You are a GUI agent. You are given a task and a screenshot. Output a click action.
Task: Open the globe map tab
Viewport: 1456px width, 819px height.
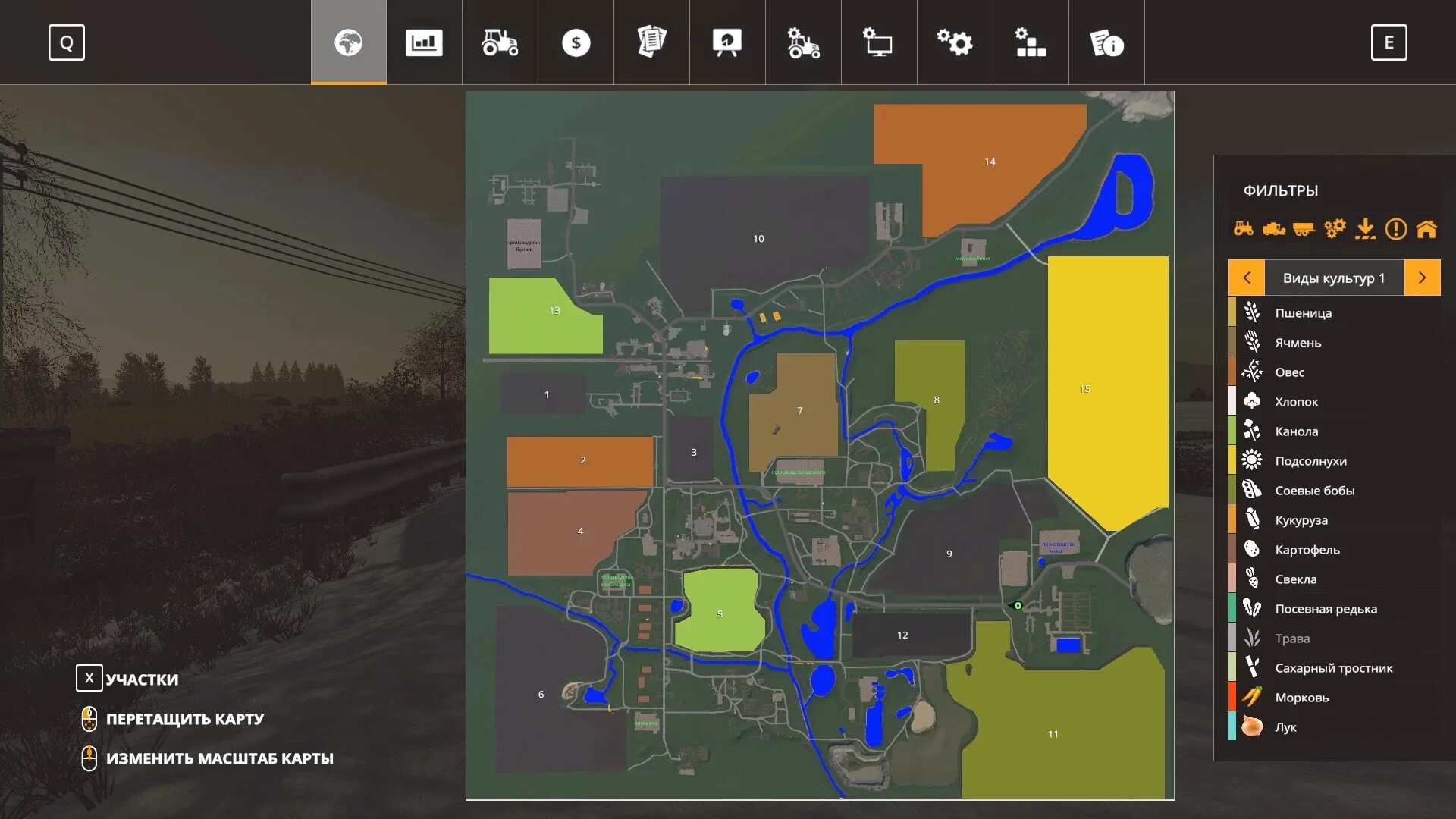coord(348,42)
